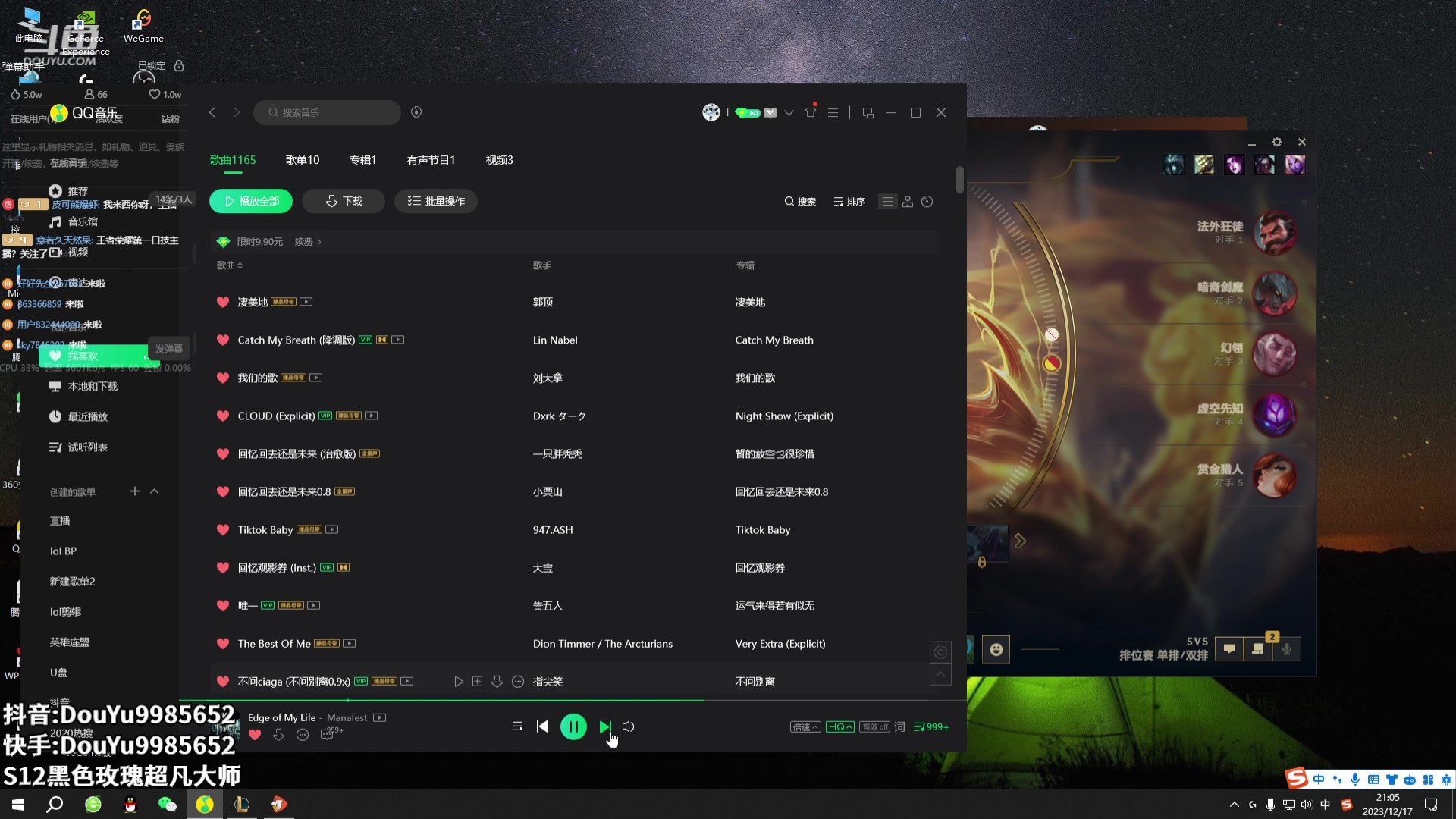
Task: Open the volume control speaker icon
Action: click(629, 726)
